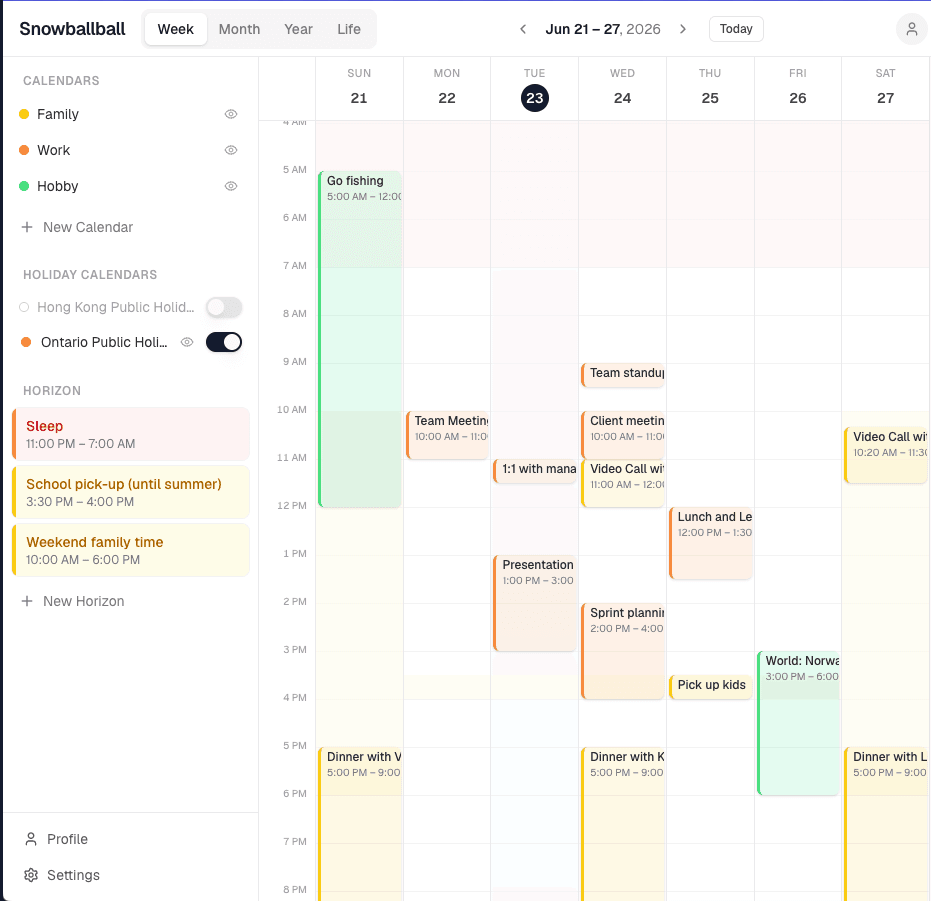
Task: Open Lunch and Learn event Thursday
Action: pos(711,543)
